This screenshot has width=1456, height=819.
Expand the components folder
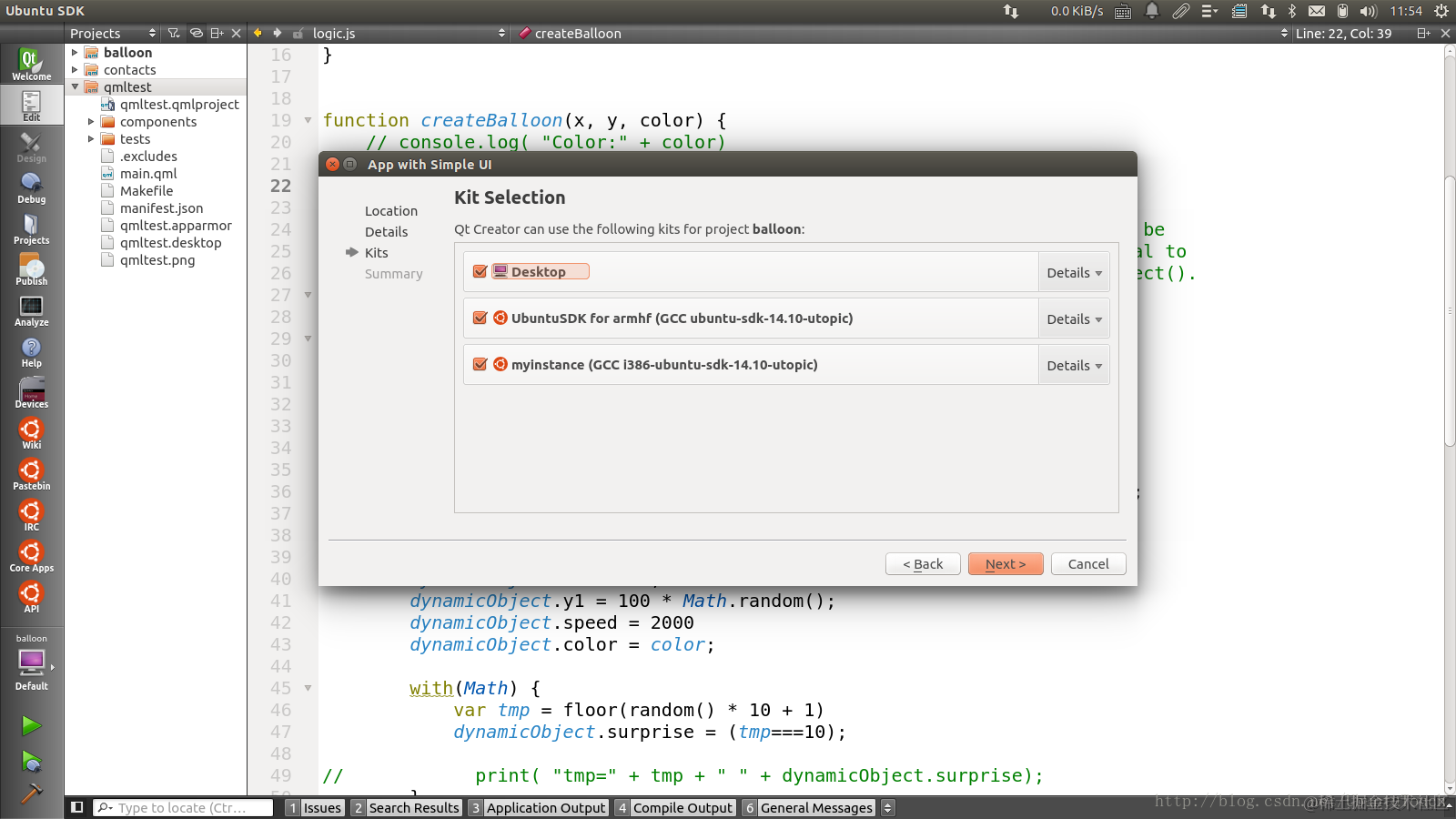coord(91,122)
